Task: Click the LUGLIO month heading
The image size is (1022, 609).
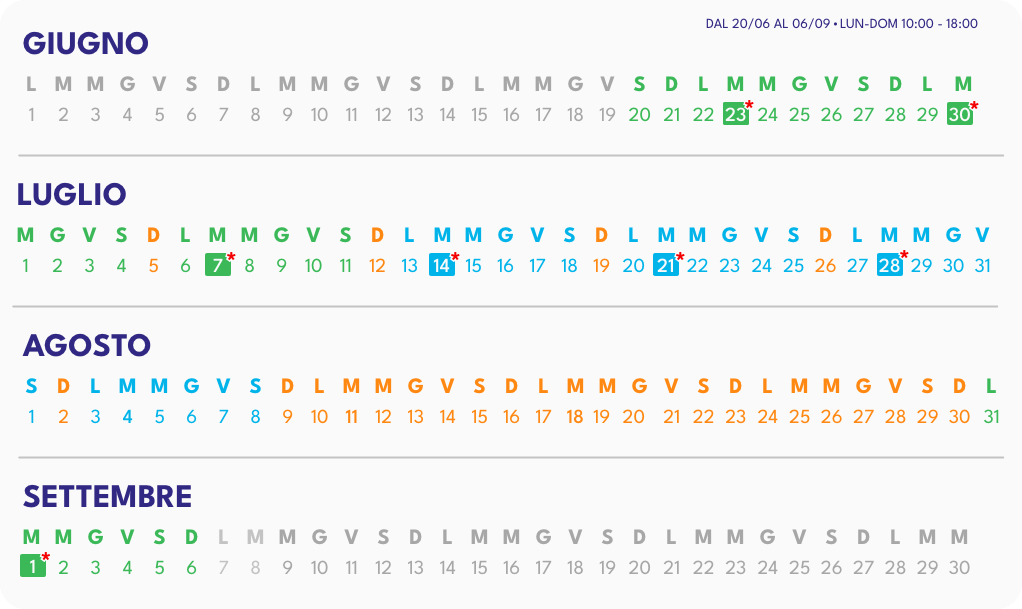Action: coord(72,194)
